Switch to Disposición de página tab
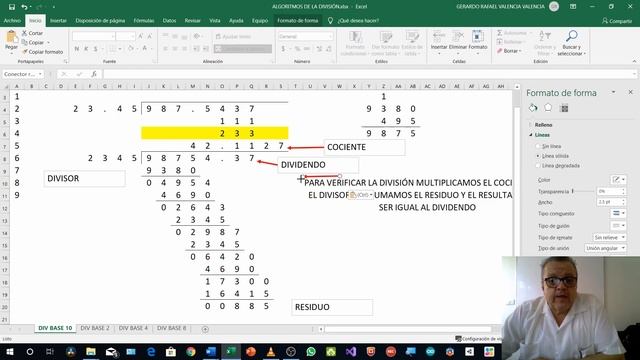640x360 pixels. (x=100, y=20)
